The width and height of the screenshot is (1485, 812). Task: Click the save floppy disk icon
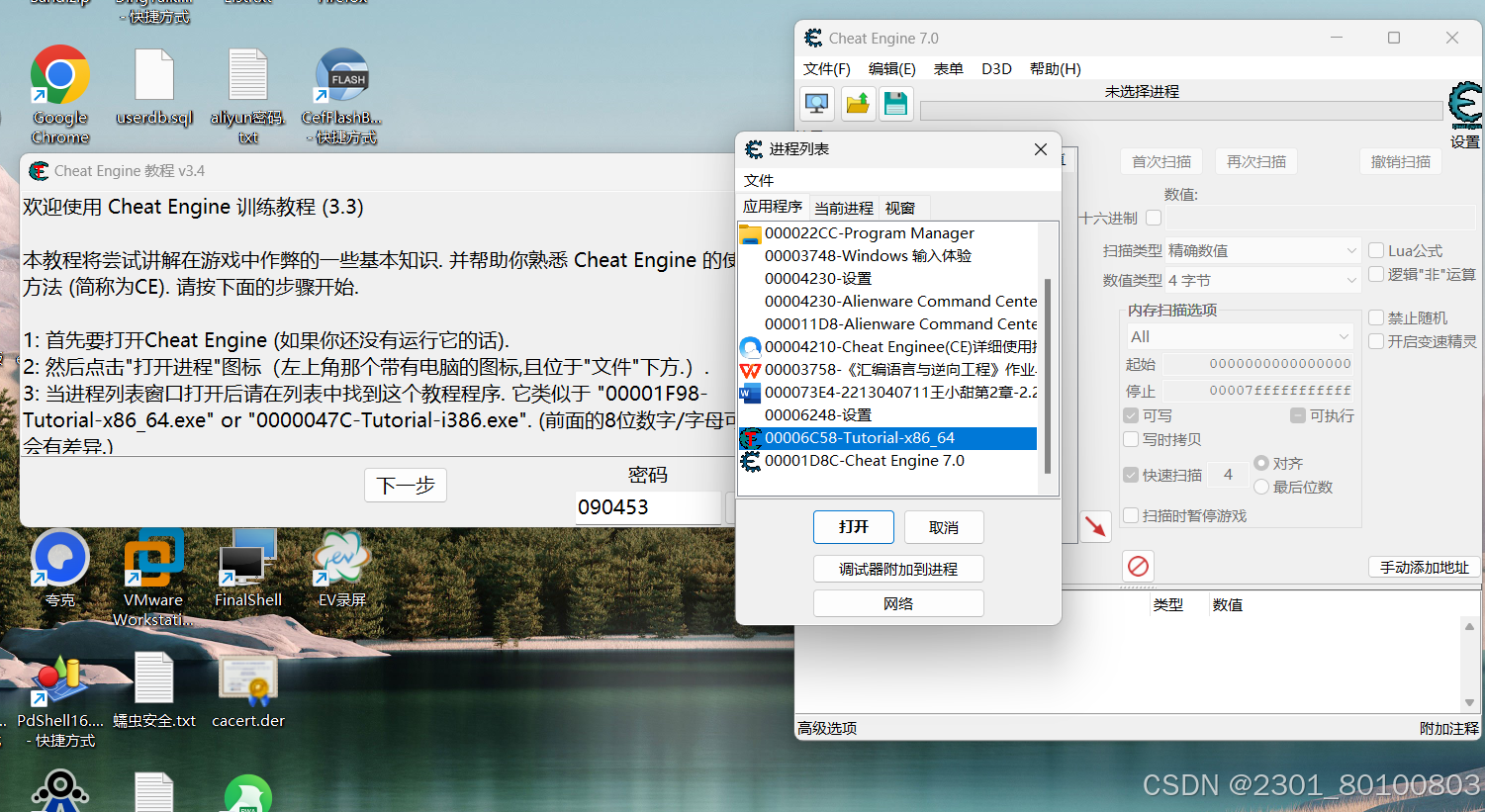tap(895, 104)
